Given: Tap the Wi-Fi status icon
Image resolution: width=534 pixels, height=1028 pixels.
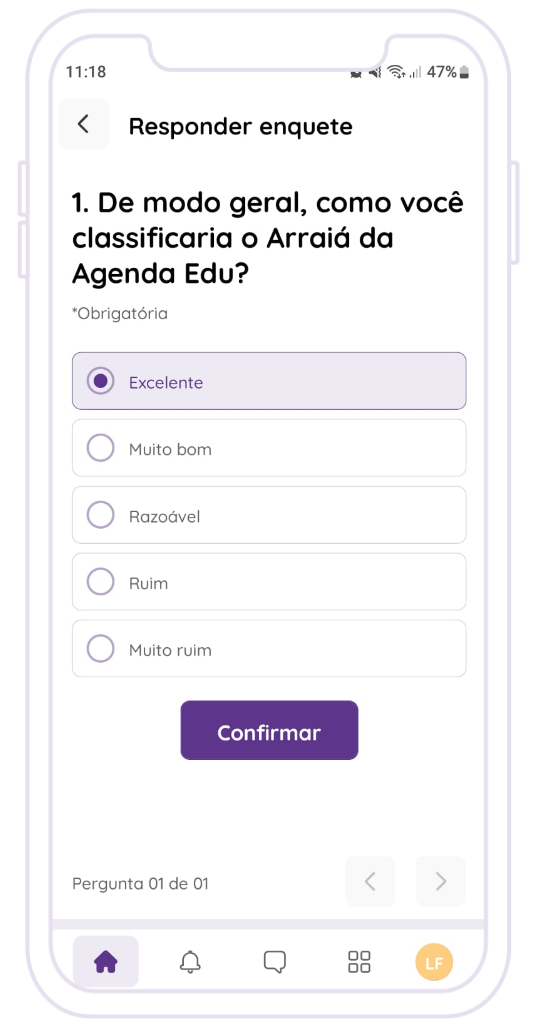Looking at the screenshot, I should [x=396, y=71].
